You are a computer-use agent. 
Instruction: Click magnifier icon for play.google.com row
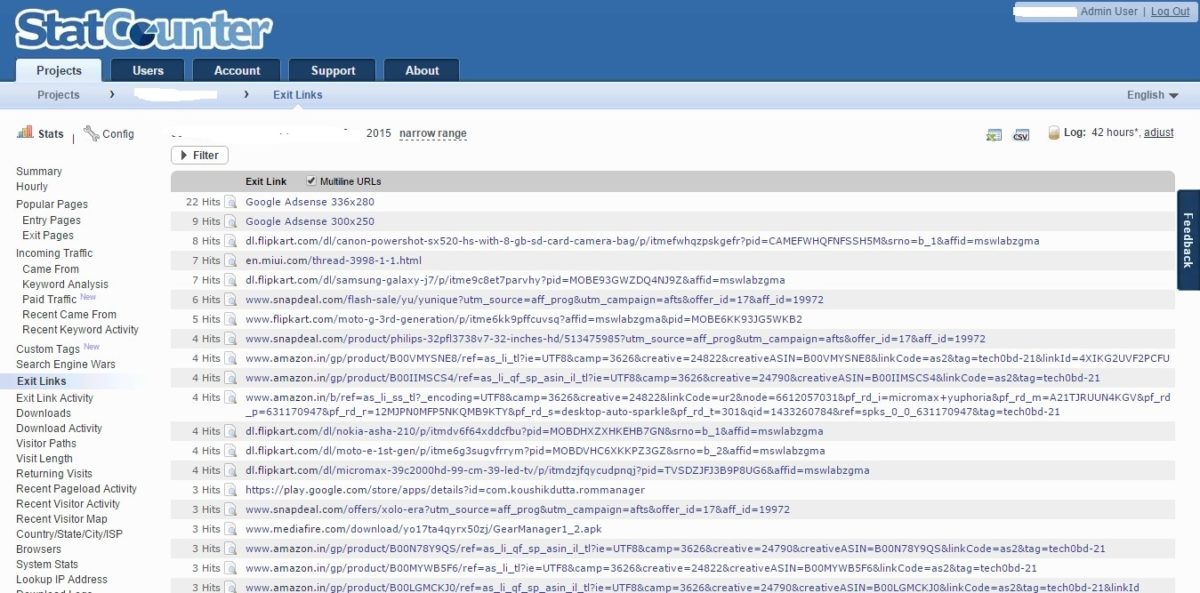tap(230, 490)
